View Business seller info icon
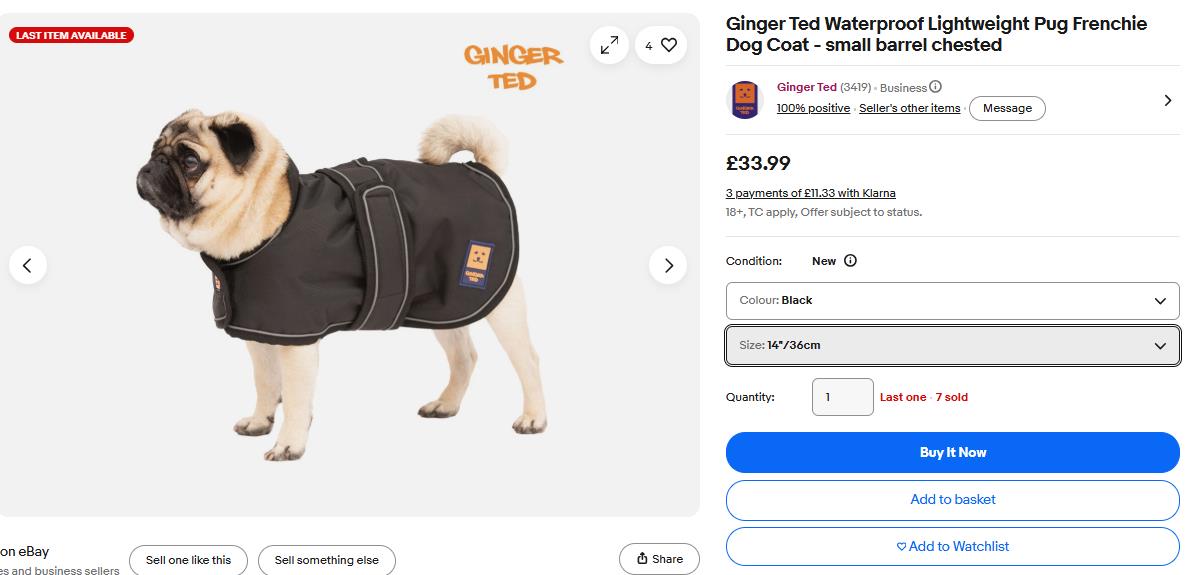Viewport: 1196px width, 575px height. pyautogui.click(x=935, y=87)
